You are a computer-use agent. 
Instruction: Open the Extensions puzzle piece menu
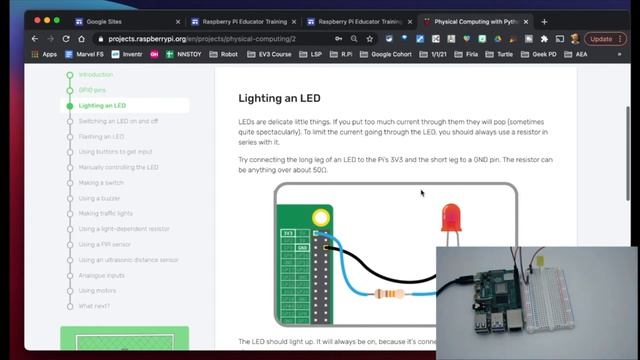[x=544, y=39]
